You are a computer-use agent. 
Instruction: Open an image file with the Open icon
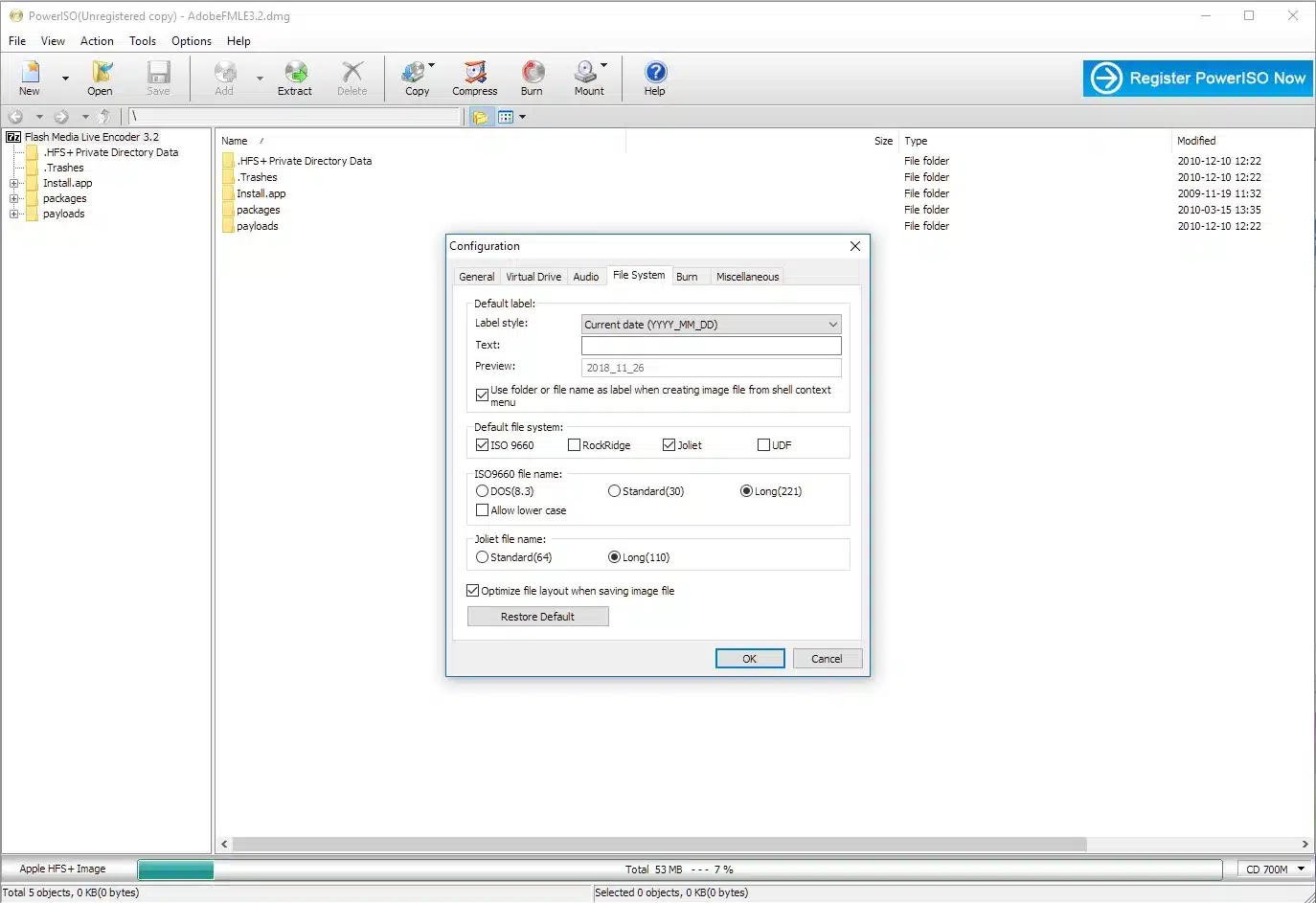tap(100, 78)
